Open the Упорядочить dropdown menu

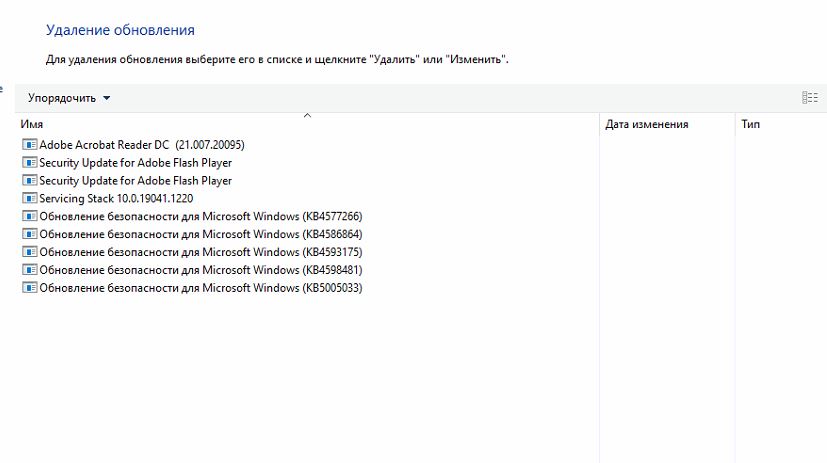point(69,98)
